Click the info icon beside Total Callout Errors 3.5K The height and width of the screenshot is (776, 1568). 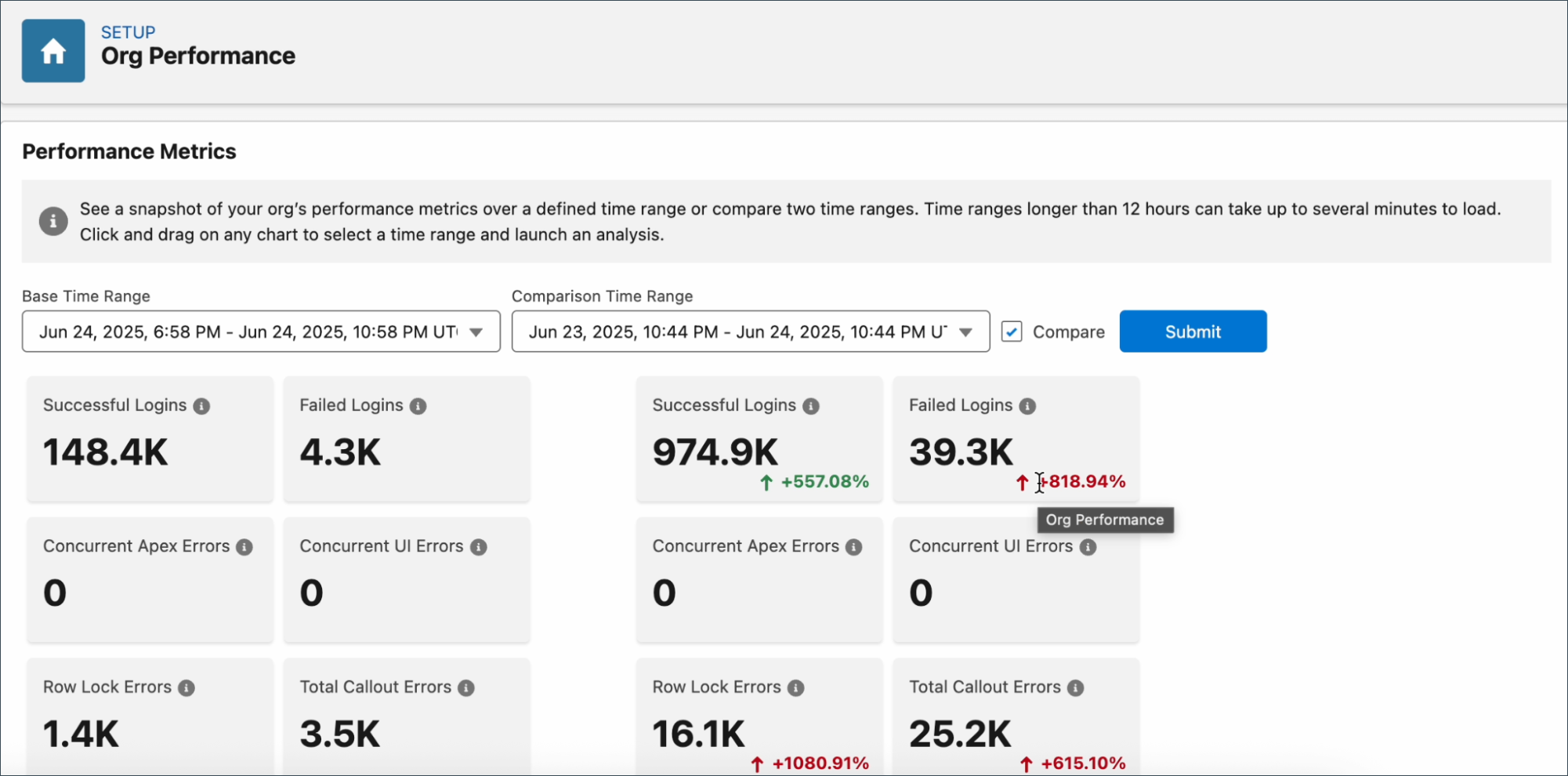466,687
